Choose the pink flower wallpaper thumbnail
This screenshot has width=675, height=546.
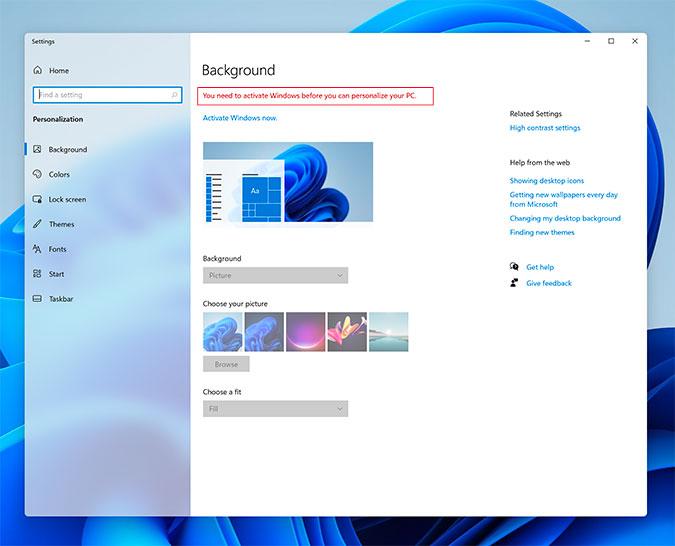tap(347, 332)
